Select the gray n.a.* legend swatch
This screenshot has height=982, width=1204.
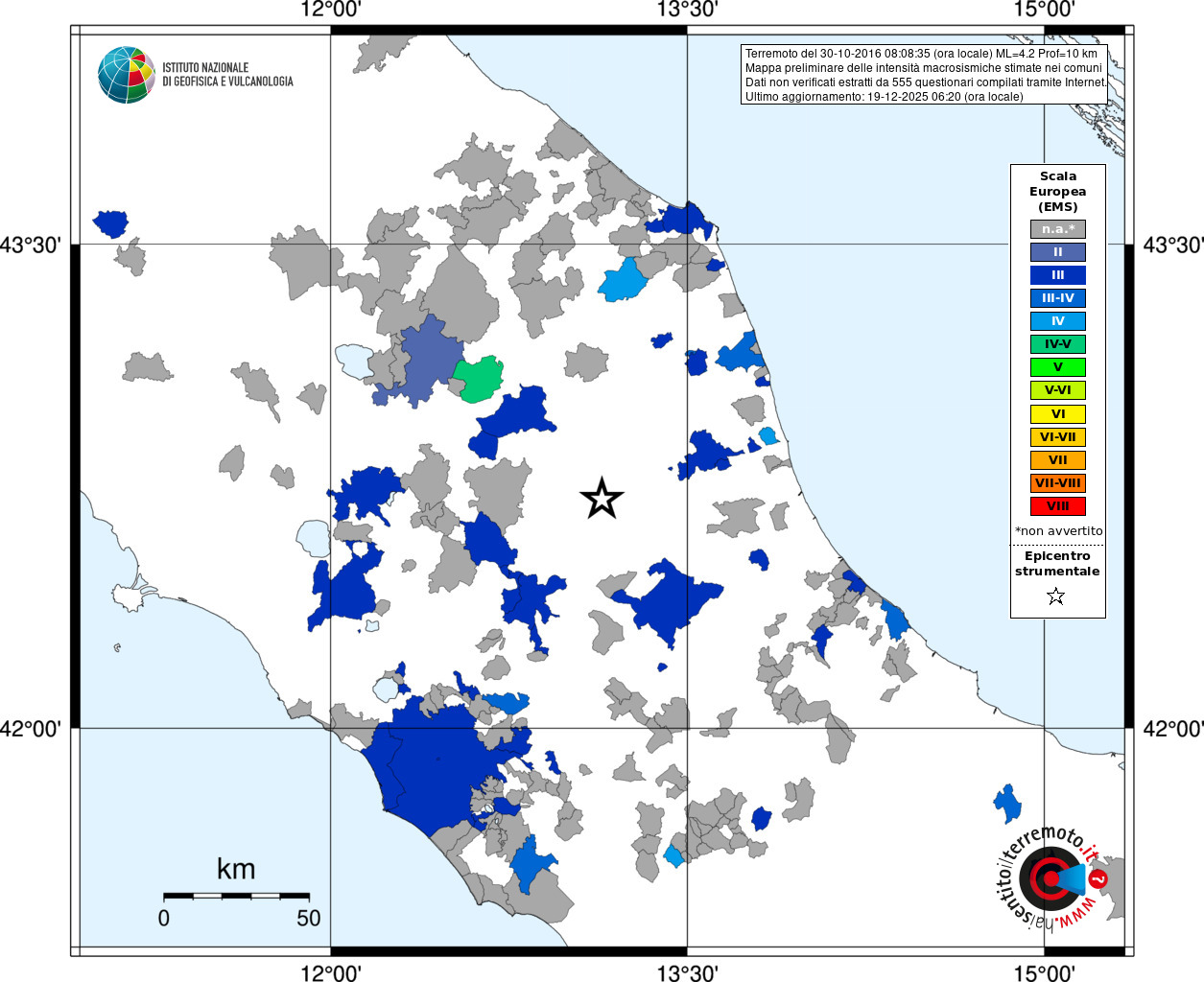pyautogui.click(x=1058, y=229)
